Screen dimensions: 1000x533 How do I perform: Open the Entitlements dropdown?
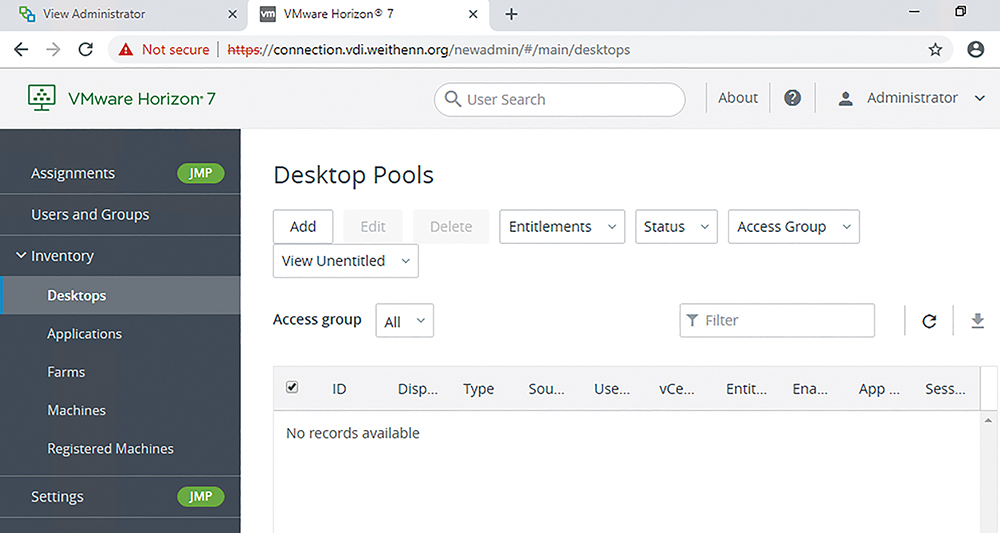562,226
